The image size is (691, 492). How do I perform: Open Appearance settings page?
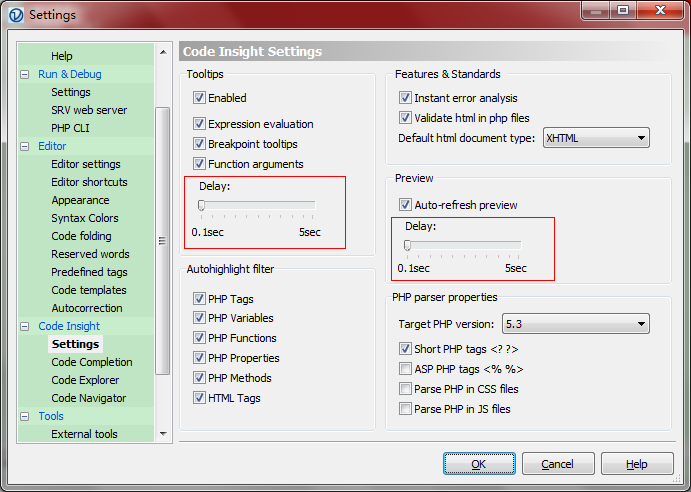point(80,200)
